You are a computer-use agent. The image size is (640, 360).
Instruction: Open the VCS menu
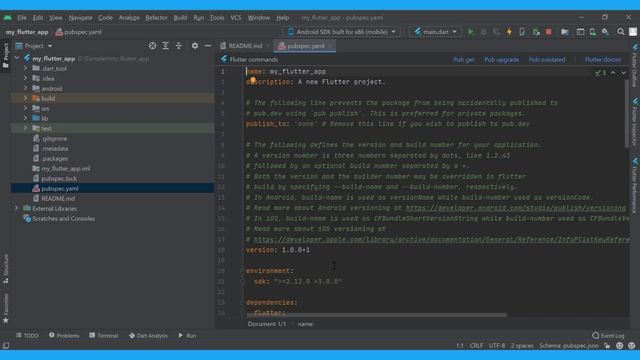236,18
